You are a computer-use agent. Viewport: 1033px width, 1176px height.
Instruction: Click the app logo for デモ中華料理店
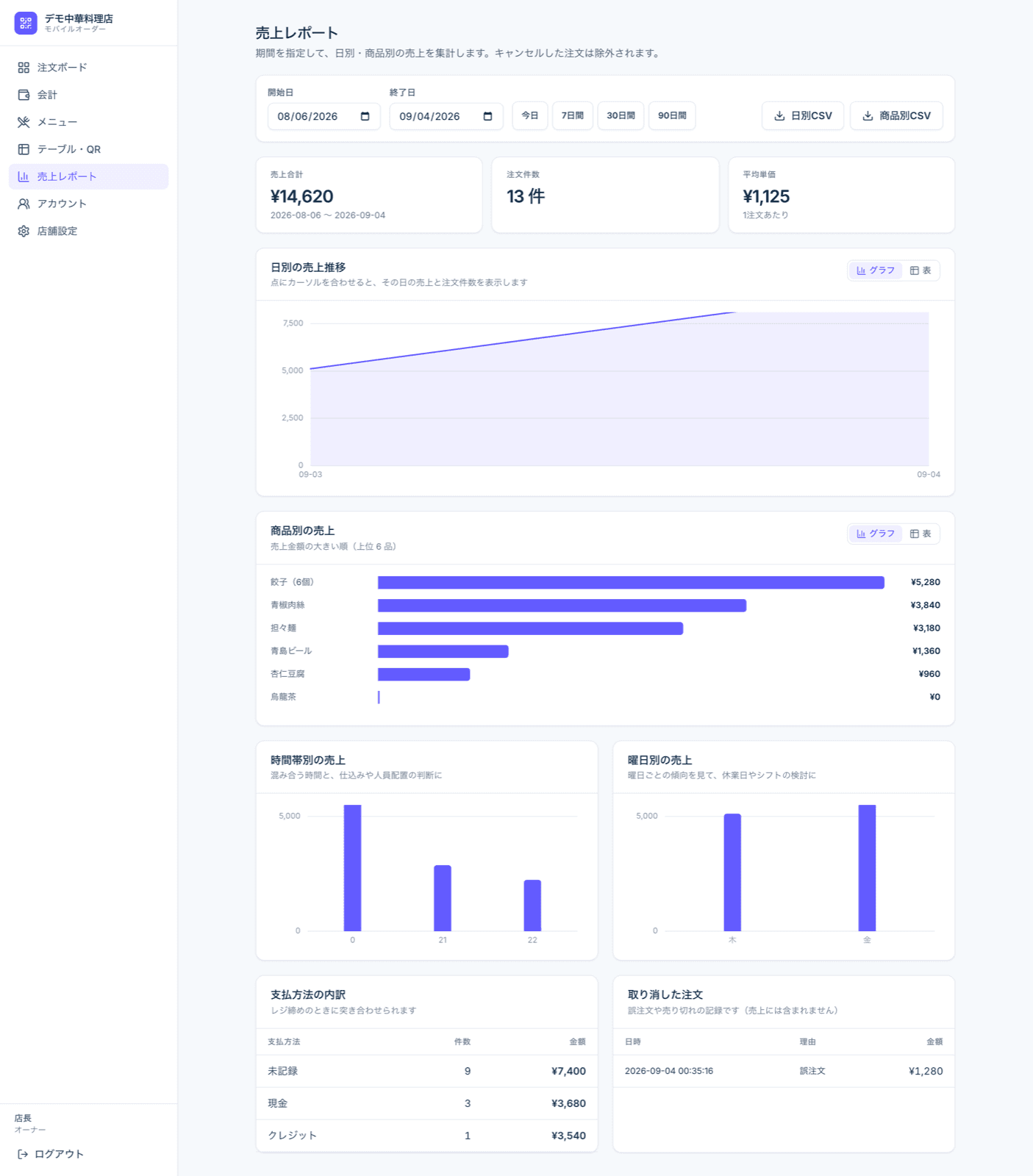pyautogui.click(x=26, y=23)
